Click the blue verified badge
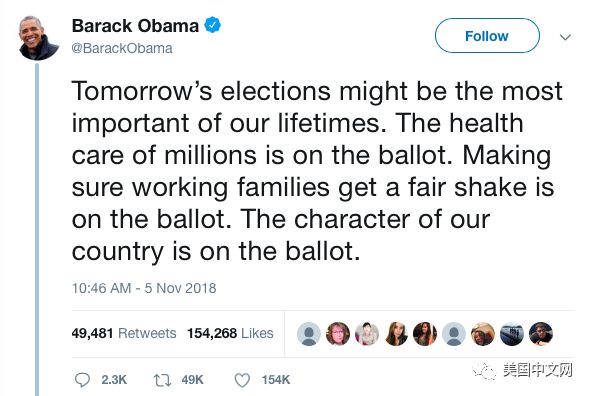 [x=213, y=25]
